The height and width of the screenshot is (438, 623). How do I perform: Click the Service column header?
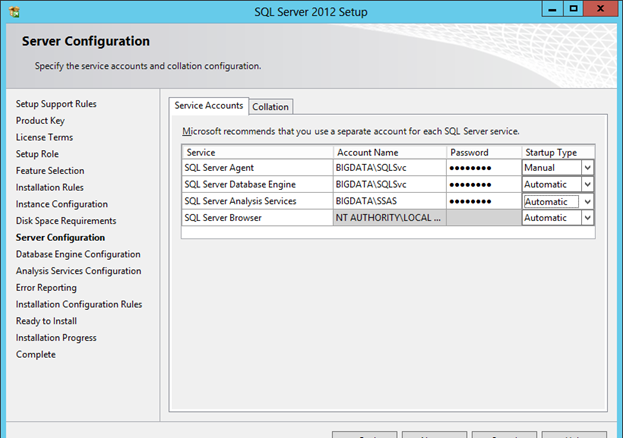(x=257, y=153)
